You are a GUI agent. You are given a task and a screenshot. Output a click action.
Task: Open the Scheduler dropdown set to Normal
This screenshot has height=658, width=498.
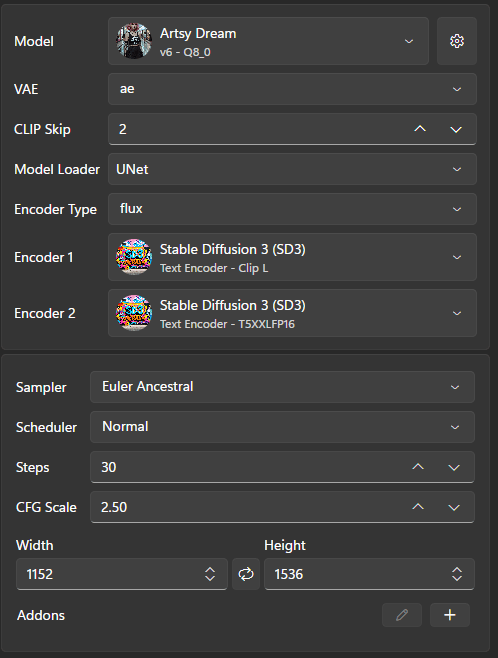point(282,427)
